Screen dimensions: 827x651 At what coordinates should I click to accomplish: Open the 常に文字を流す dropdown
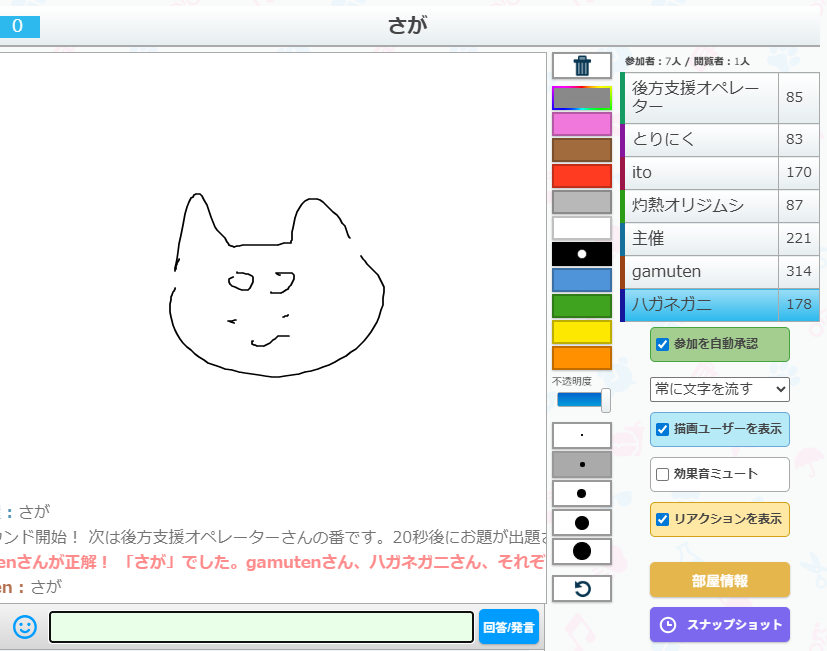(719, 388)
